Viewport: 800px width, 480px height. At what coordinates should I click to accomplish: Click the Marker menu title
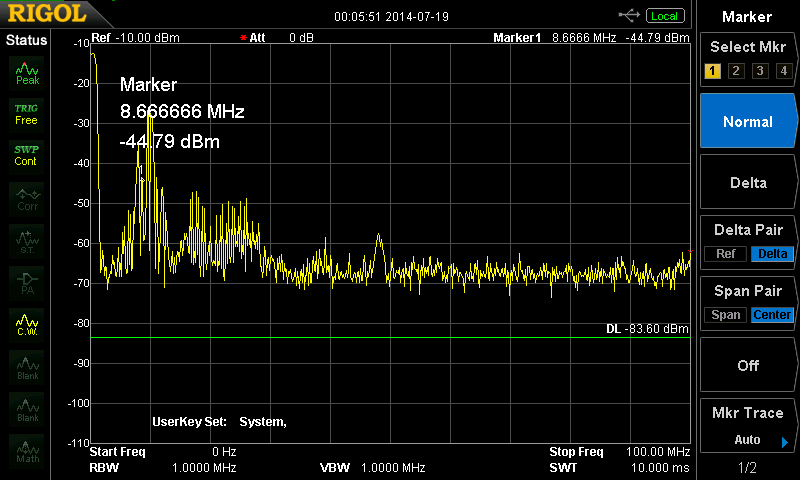pos(747,17)
